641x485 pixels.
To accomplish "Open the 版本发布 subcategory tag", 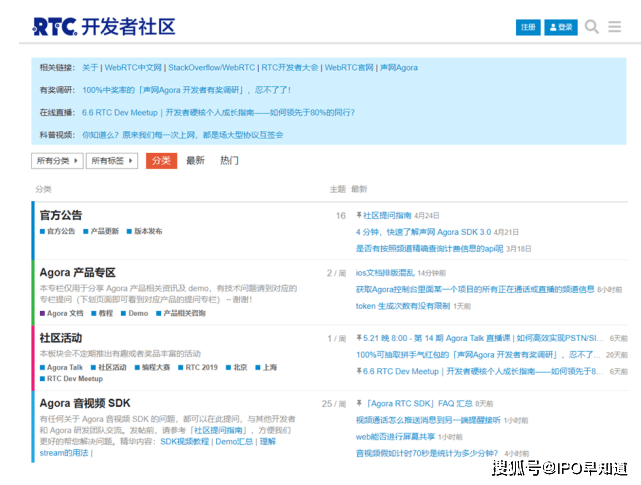I will (x=145, y=231).
